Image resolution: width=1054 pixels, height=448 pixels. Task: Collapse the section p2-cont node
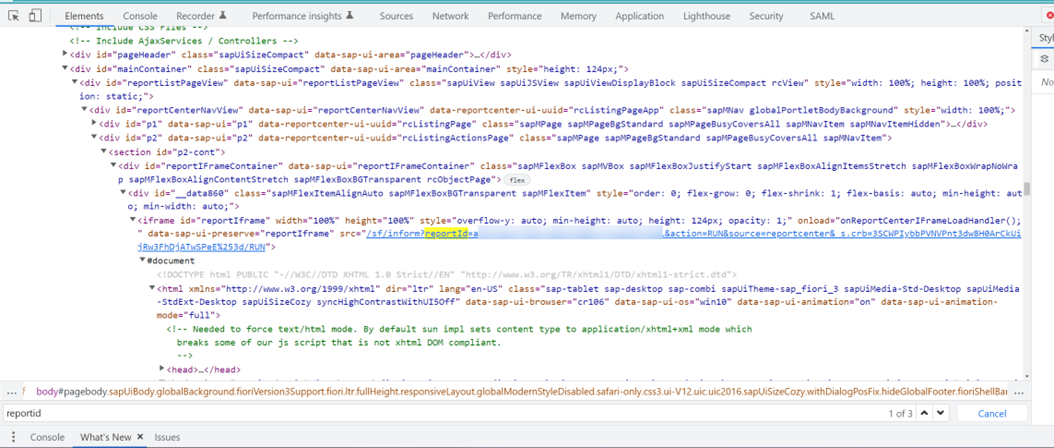coord(104,152)
